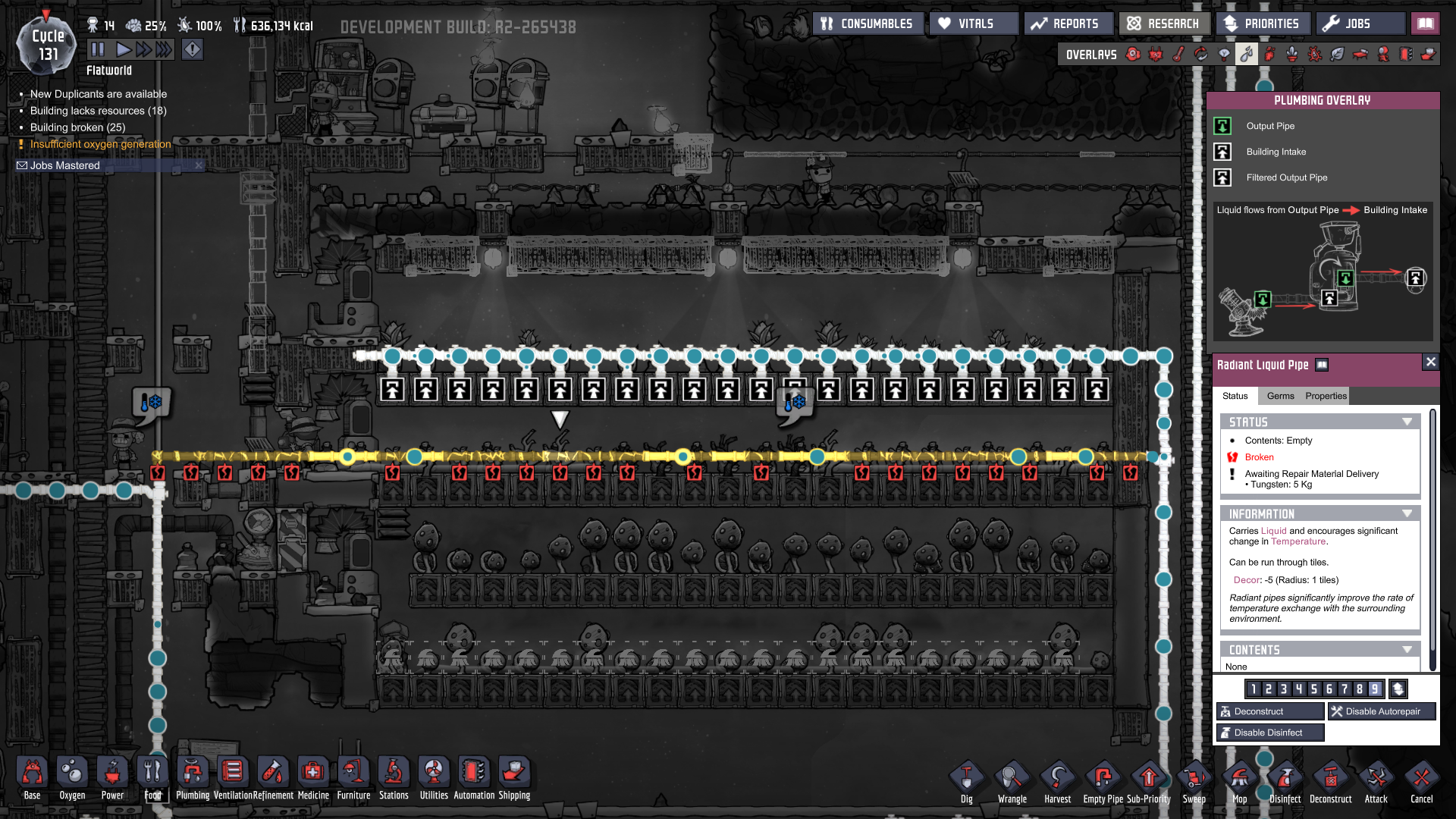
Task: Collapse the CONTENTS section
Action: click(x=1407, y=650)
